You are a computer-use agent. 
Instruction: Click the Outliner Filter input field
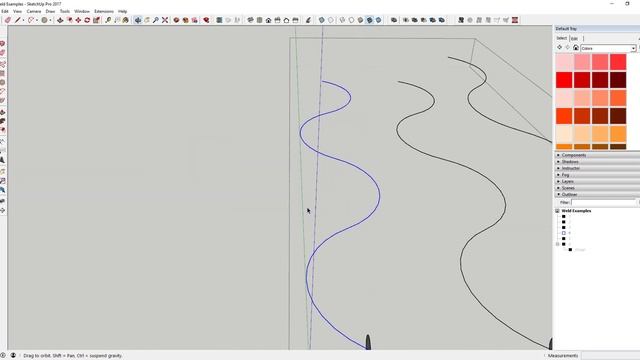[603, 202]
